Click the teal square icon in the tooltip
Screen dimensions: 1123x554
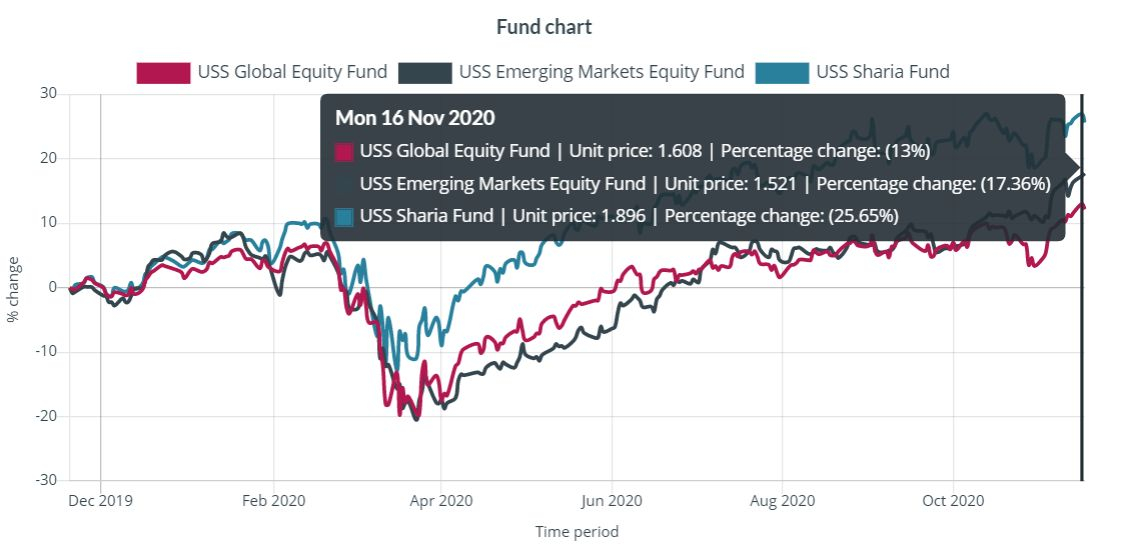tap(344, 216)
